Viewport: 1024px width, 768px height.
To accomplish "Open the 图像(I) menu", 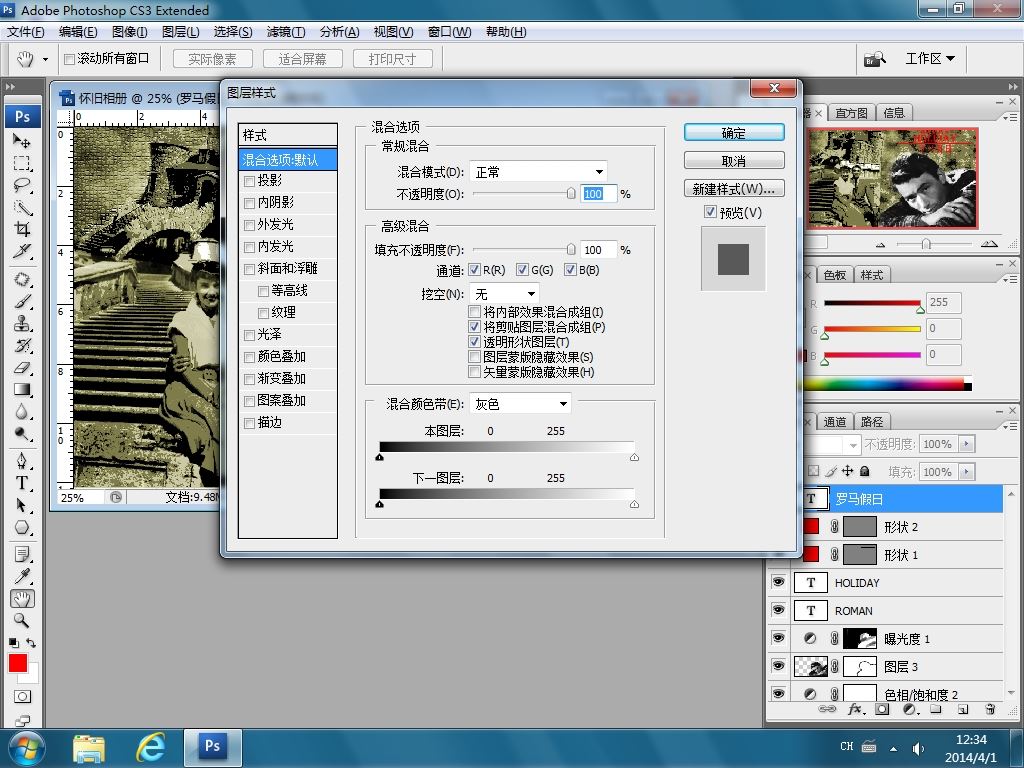I will coord(129,32).
